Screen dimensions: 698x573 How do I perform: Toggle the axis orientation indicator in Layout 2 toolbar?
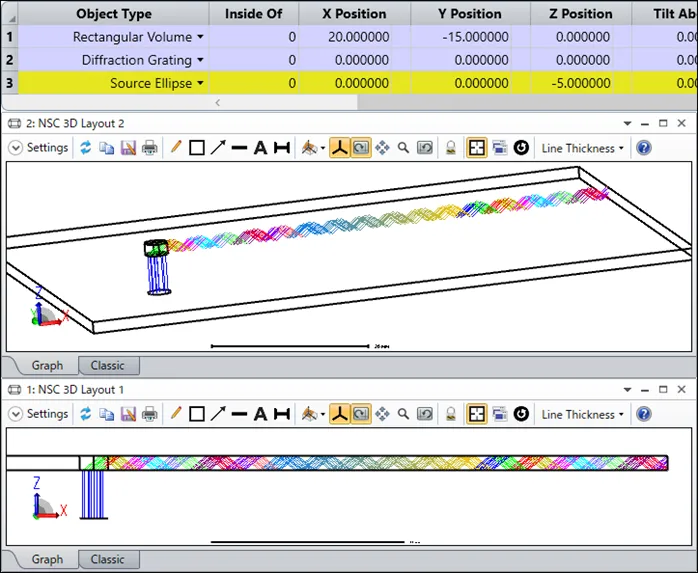[340, 148]
